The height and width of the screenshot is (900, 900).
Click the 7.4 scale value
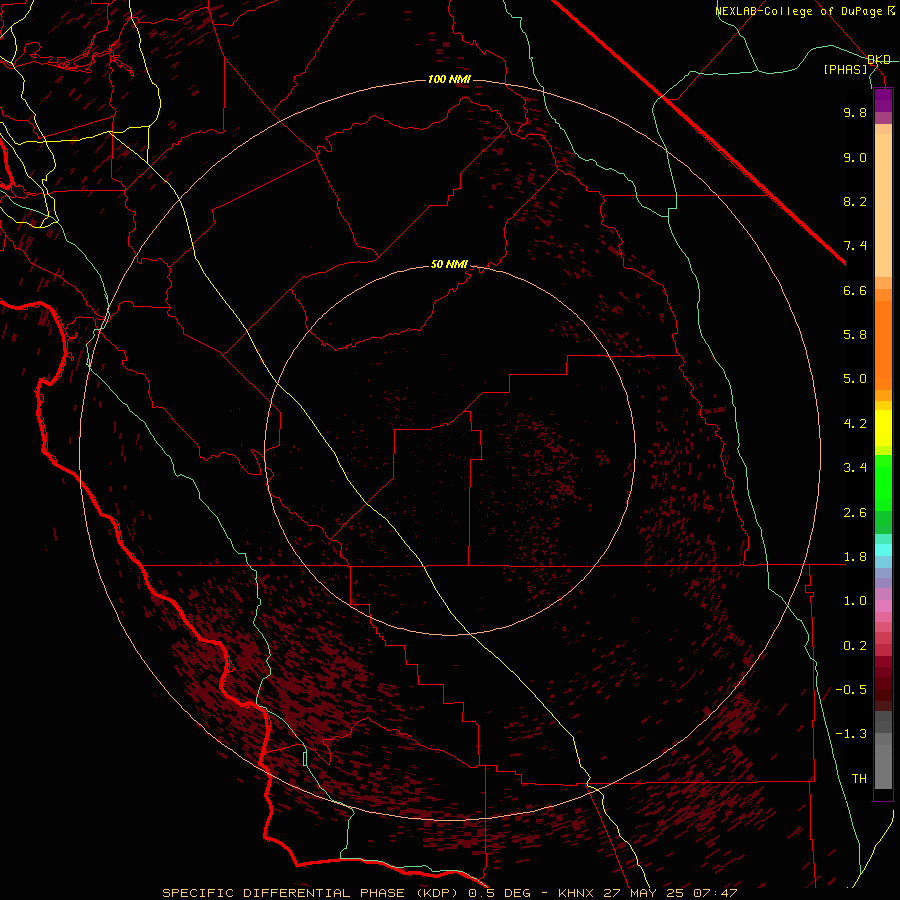[x=855, y=246]
